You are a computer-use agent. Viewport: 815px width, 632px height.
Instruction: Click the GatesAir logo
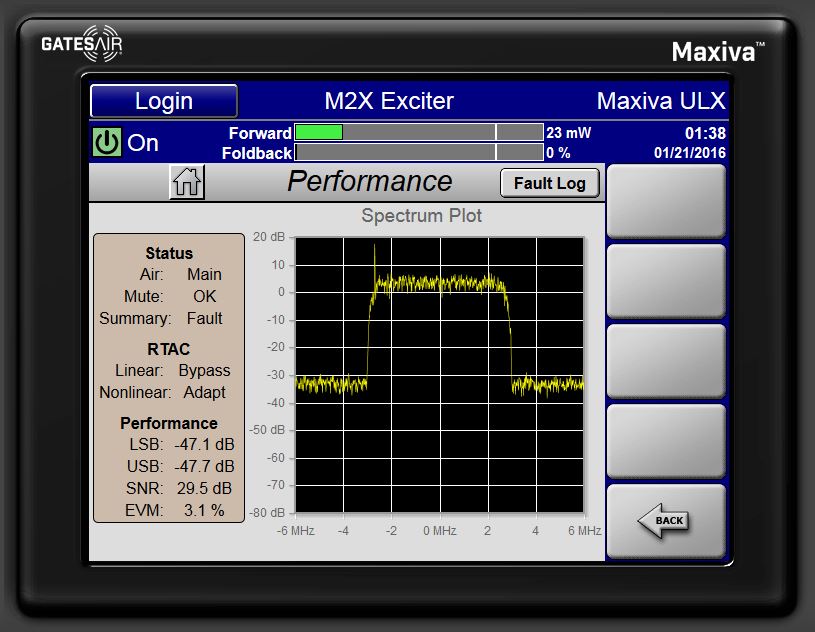(x=82, y=44)
